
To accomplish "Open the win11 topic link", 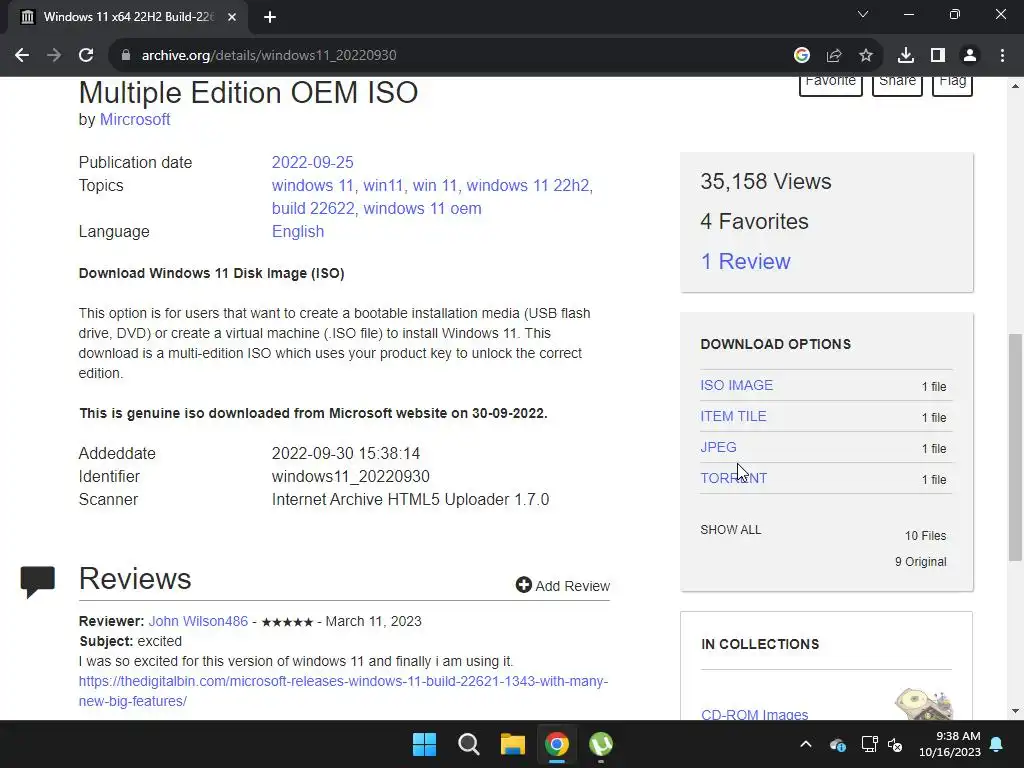I will pyautogui.click(x=383, y=185).
